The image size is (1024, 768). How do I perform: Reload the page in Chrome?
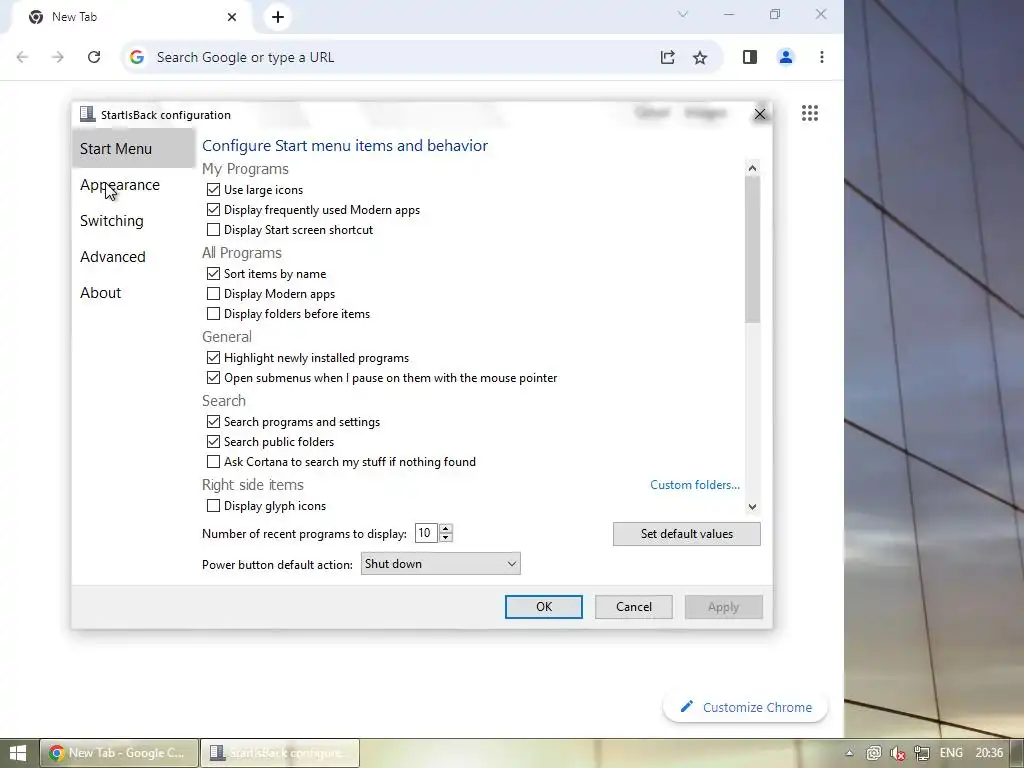tap(94, 57)
